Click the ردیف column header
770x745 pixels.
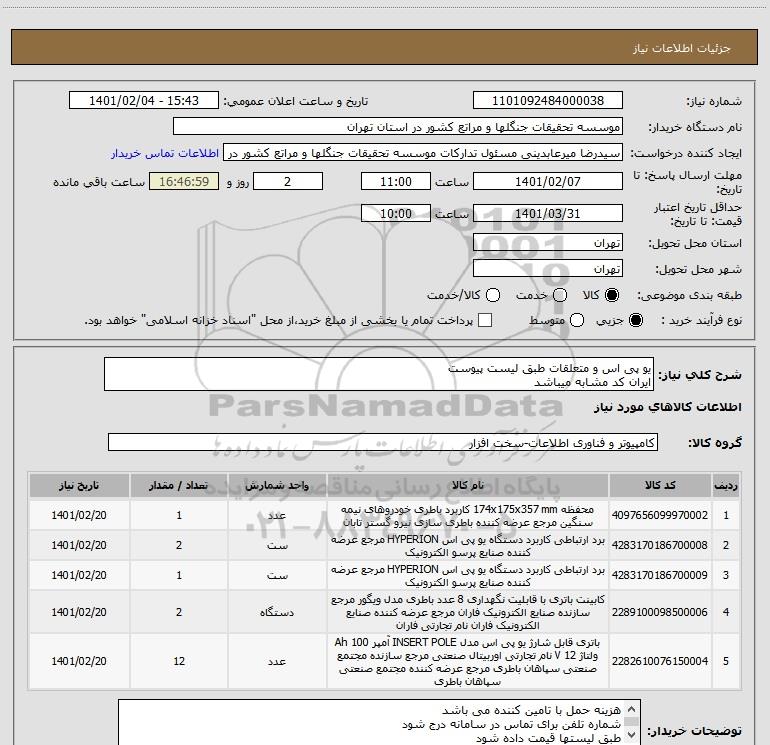[726, 486]
